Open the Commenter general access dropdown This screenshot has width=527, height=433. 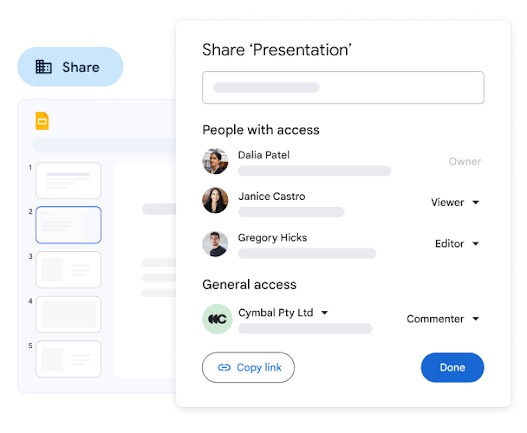pos(443,319)
